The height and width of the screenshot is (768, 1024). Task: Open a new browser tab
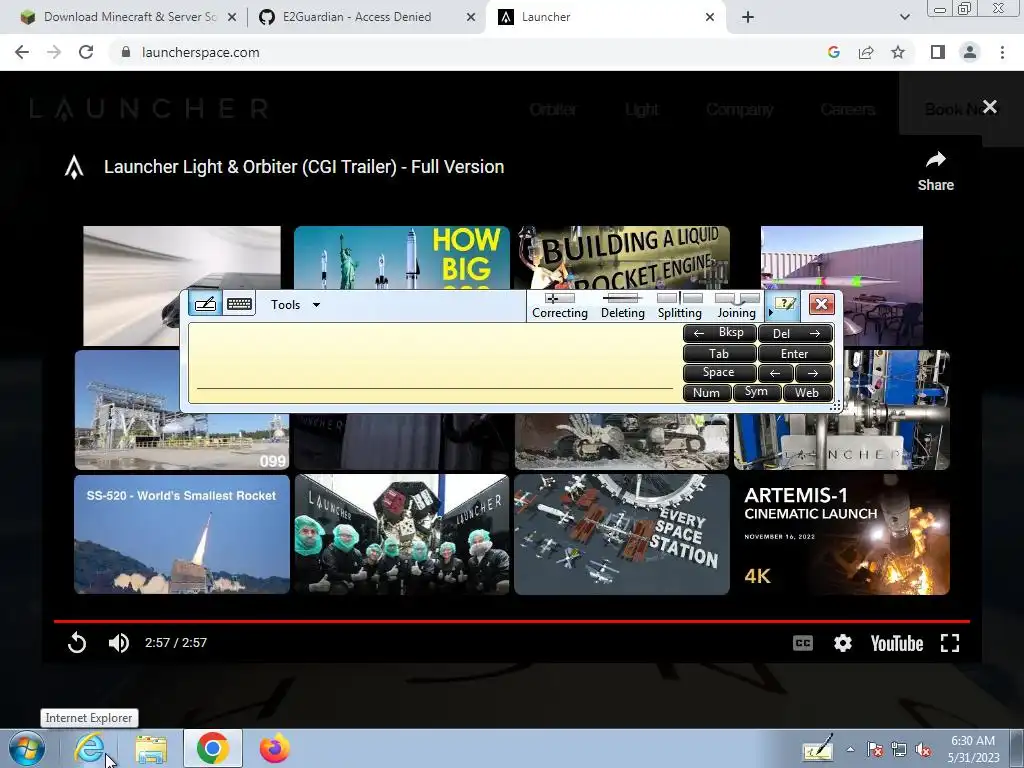[x=748, y=18]
